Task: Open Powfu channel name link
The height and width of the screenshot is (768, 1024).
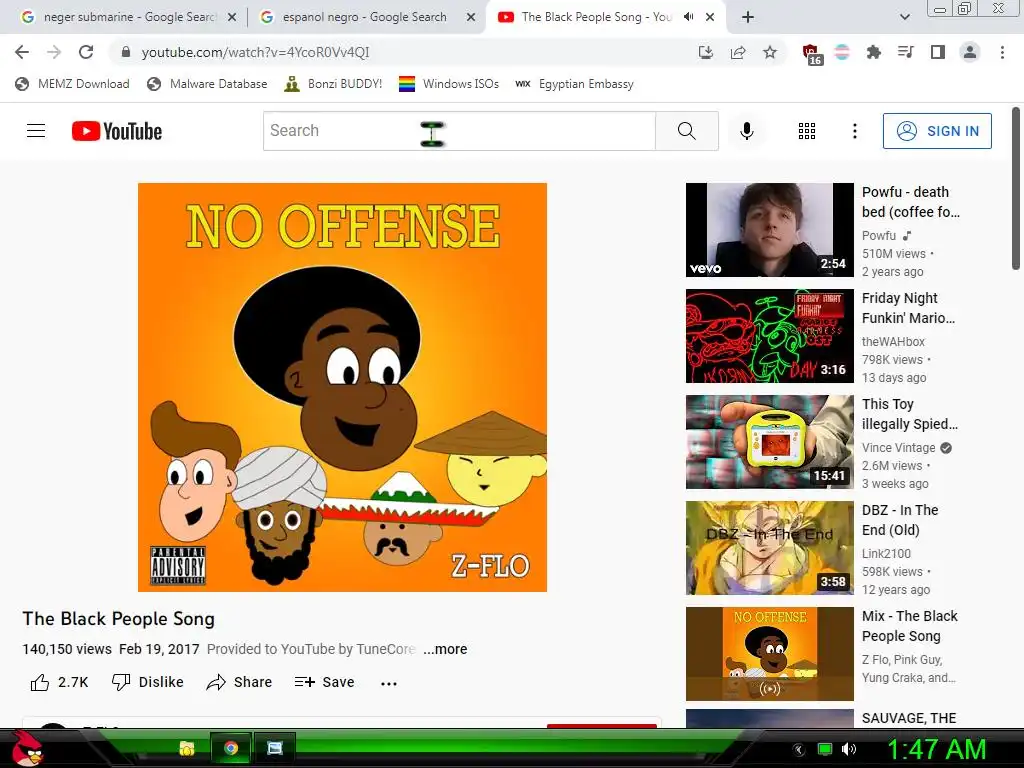Action: (879, 236)
